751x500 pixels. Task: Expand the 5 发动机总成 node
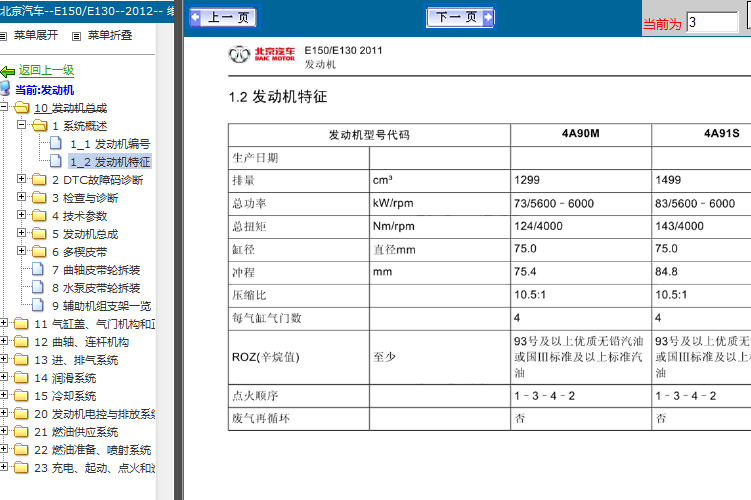pyautogui.click(x=21, y=233)
